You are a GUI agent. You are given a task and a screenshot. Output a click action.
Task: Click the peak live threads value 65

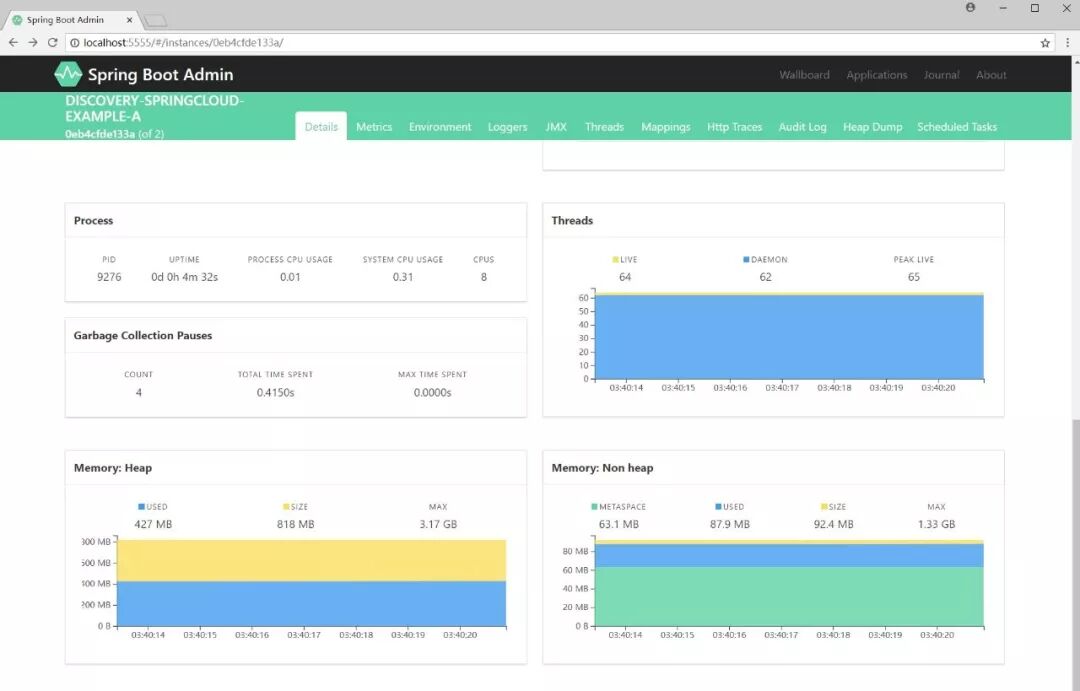click(913, 277)
